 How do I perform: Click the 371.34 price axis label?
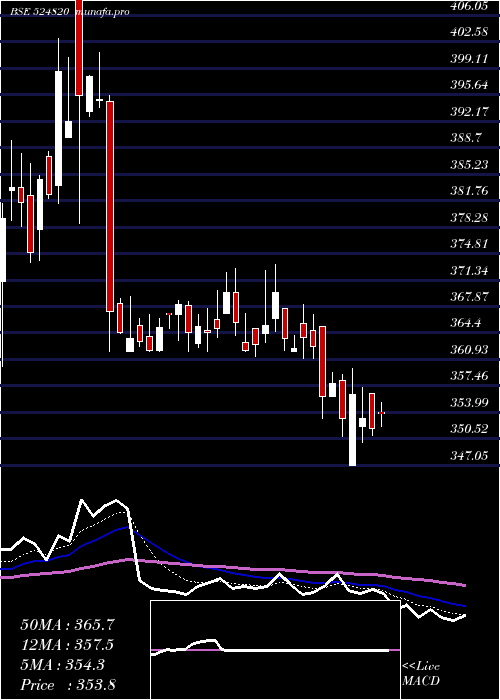(x=468, y=271)
